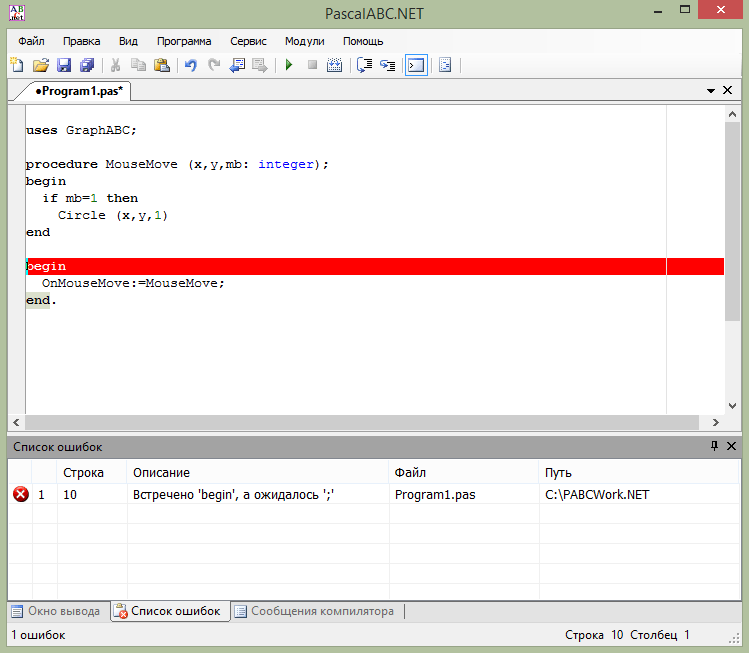Copy selection using the copy icon
749x653 pixels.
point(139,65)
